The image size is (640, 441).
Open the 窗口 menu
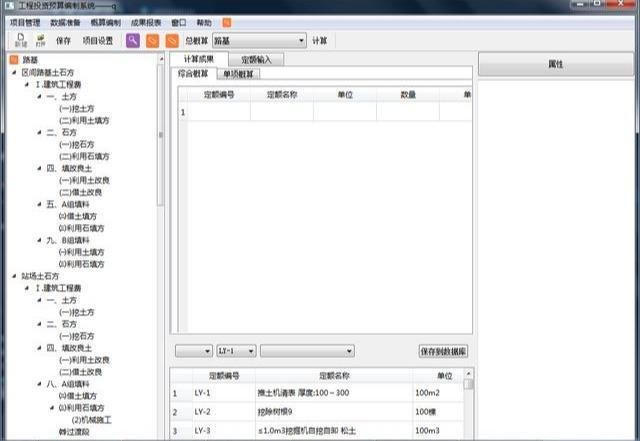click(178, 22)
